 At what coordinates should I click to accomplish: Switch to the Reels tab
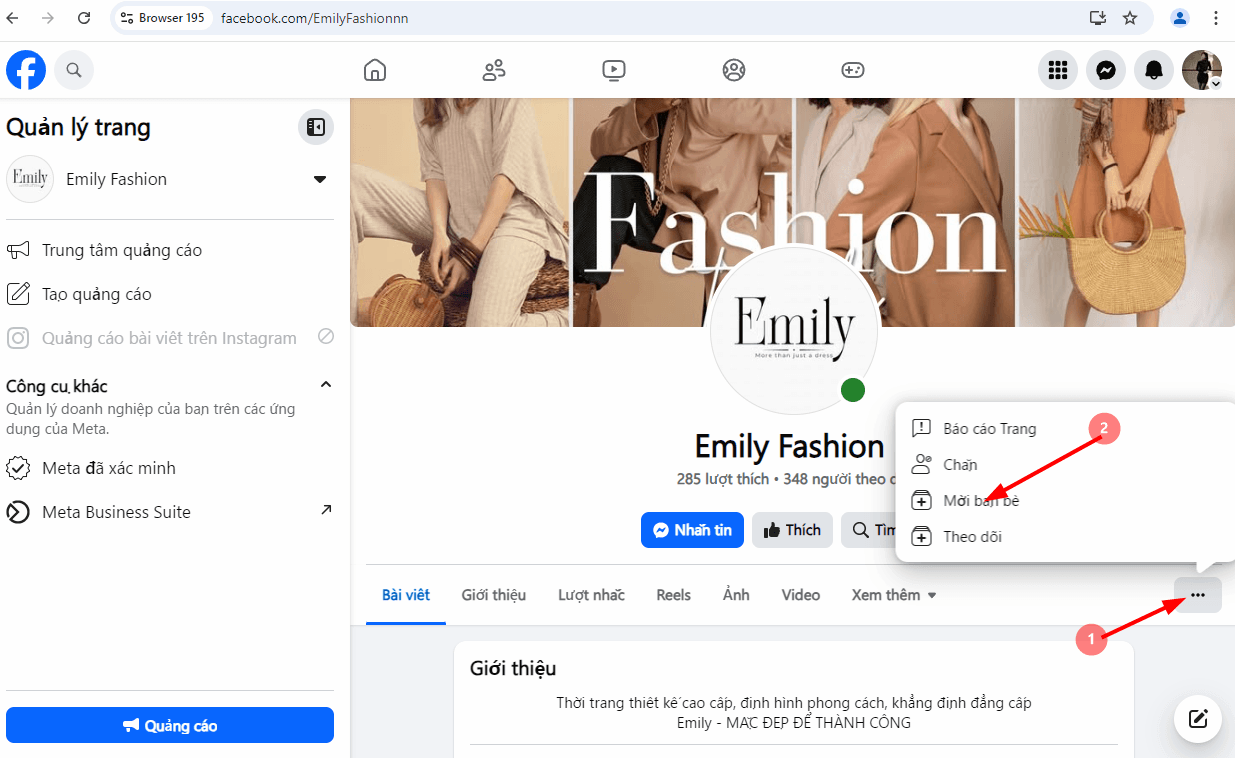point(674,595)
